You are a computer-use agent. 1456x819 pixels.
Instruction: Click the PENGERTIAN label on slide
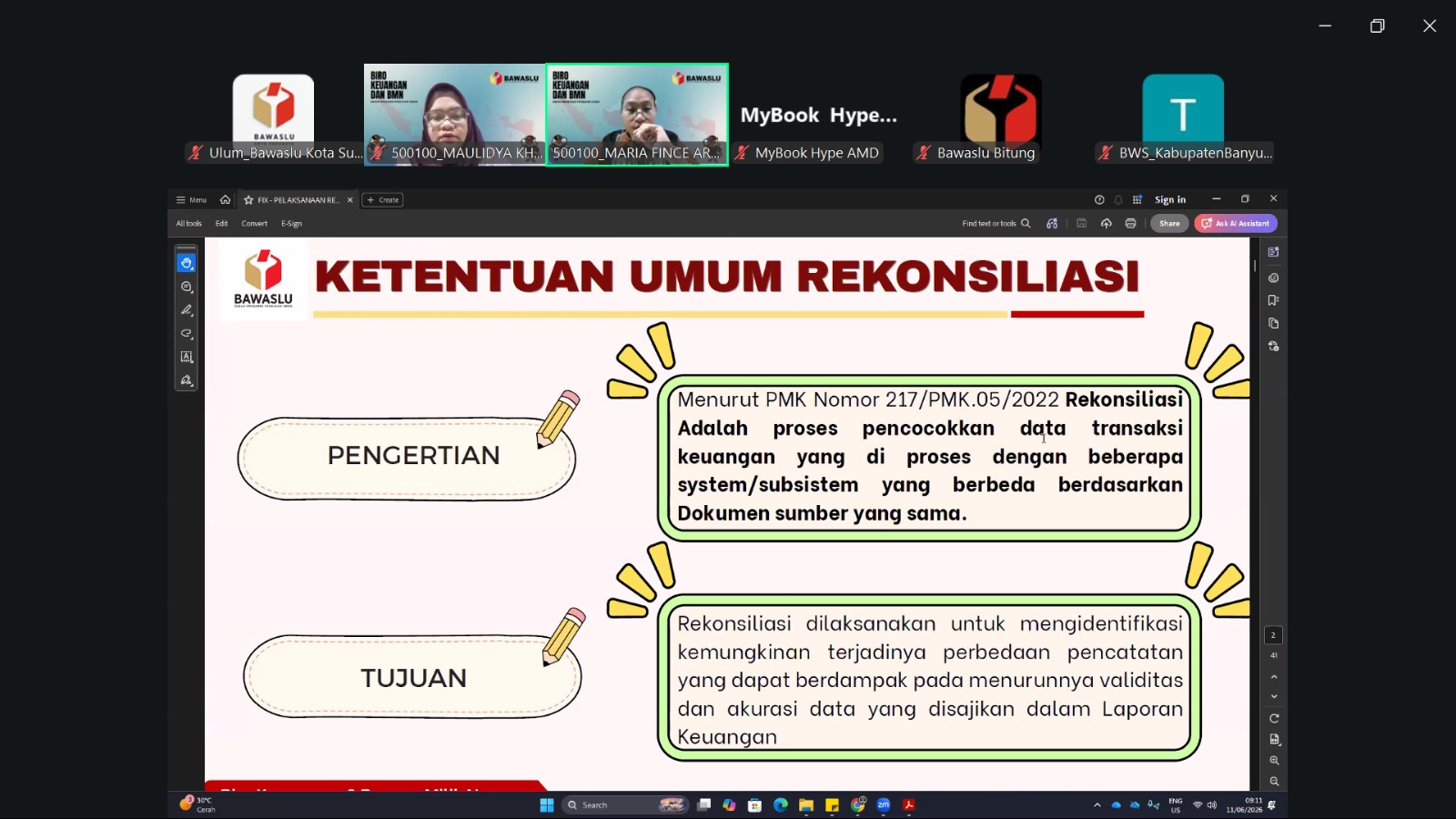(x=413, y=455)
